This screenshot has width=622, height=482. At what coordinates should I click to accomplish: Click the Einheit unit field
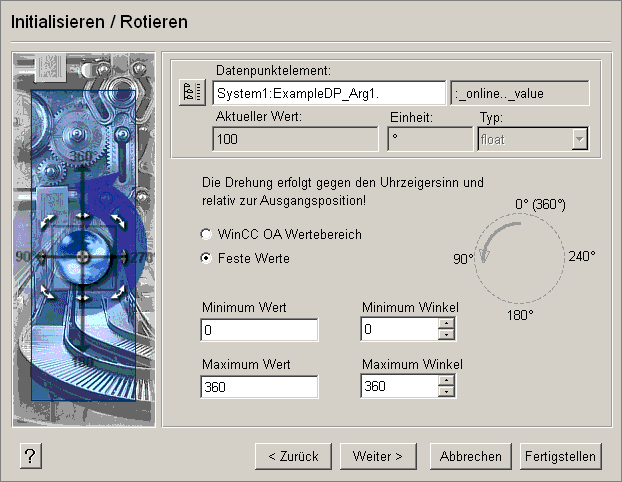coord(429,139)
